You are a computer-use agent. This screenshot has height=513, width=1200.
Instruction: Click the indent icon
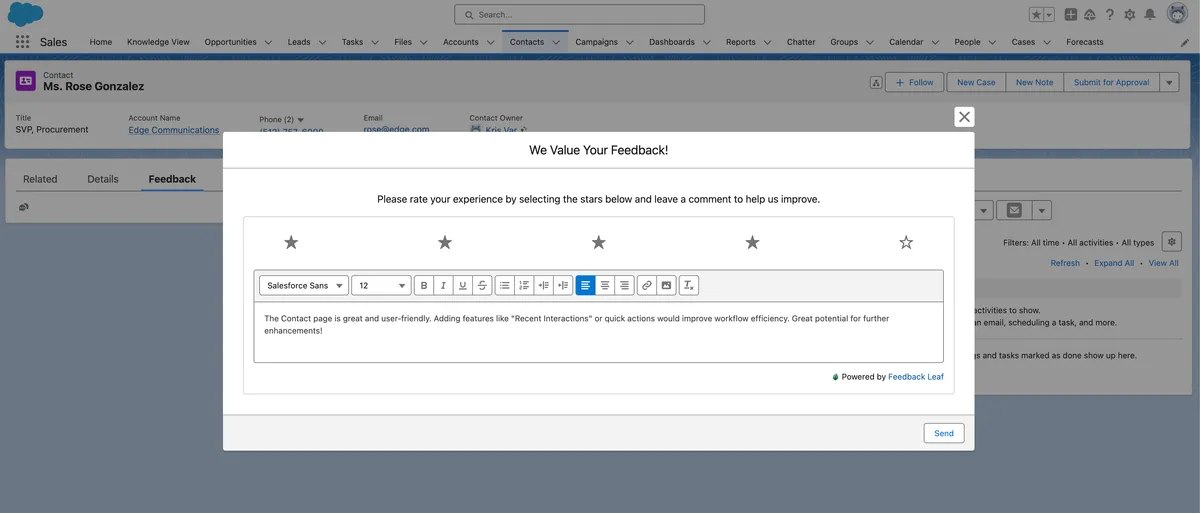[x=544, y=285]
